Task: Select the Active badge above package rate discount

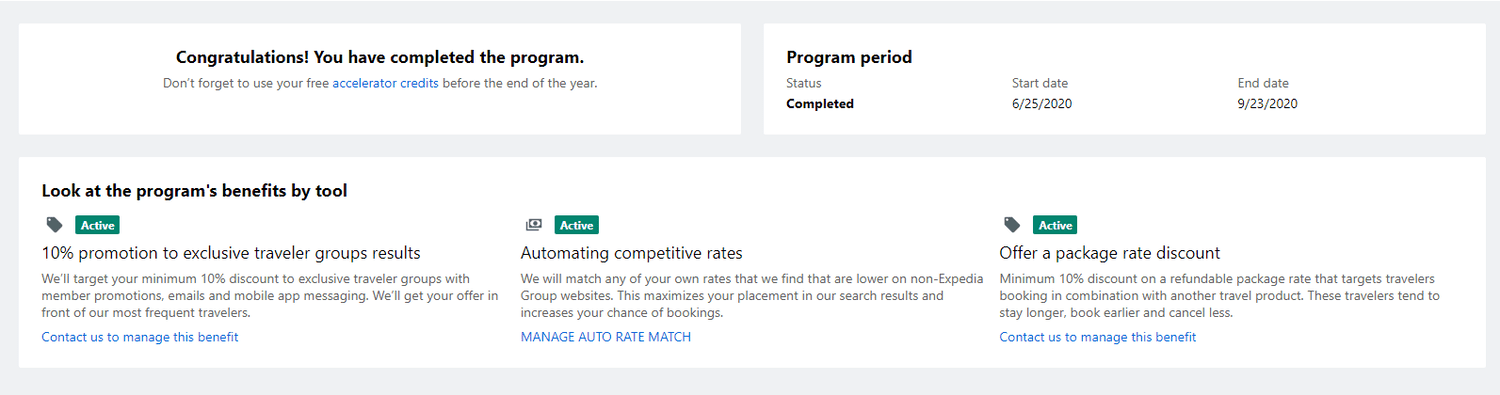Action: (x=1055, y=225)
